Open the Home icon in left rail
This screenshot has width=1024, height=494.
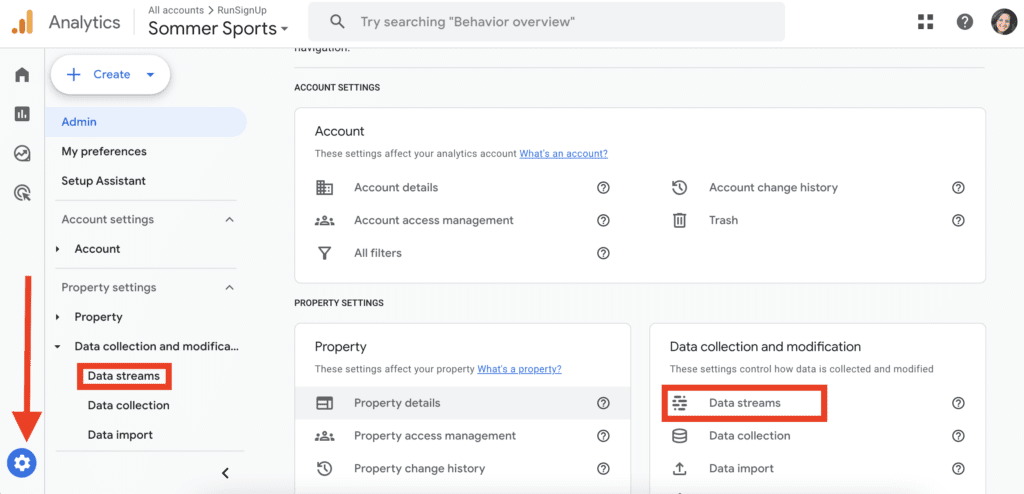tap(22, 74)
